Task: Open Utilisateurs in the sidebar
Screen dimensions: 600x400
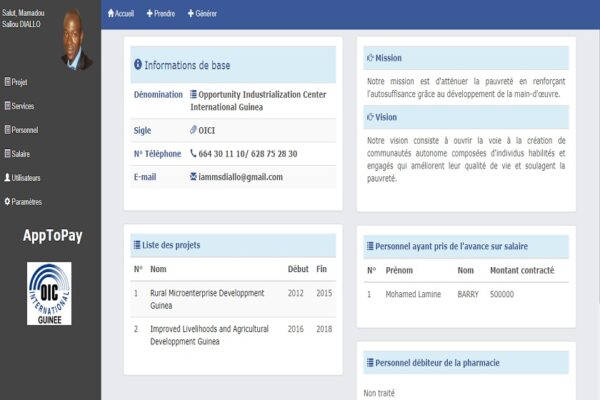Action: pyautogui.click(x=22, y=178)
